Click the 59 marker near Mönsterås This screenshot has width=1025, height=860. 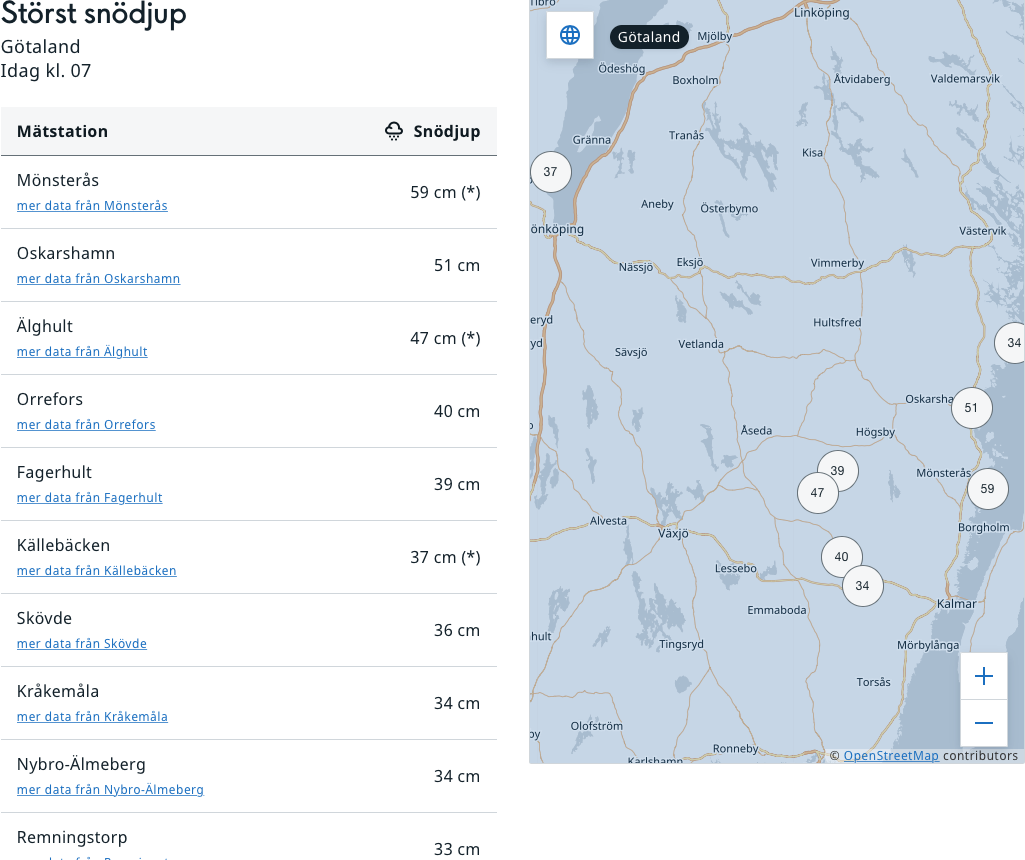pos(987,489)
